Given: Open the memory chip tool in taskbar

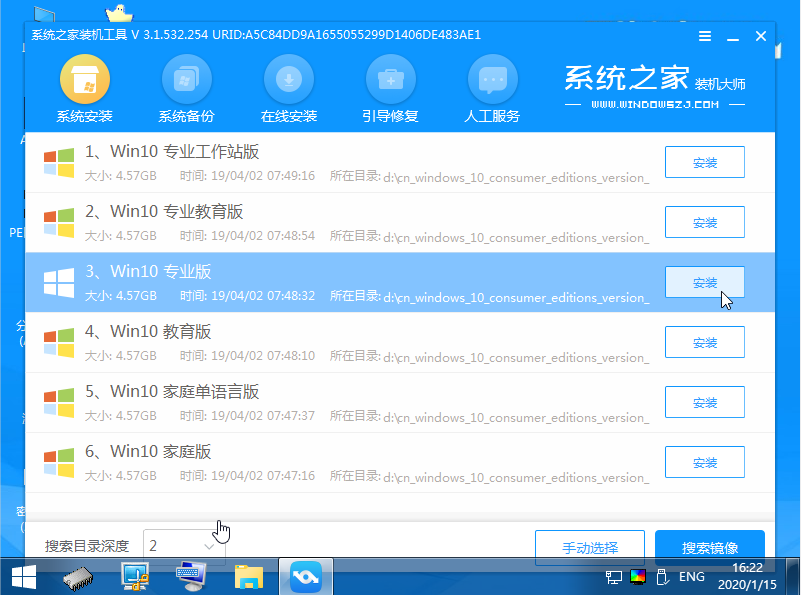Looking at the screenshot, I should point(78,578).
